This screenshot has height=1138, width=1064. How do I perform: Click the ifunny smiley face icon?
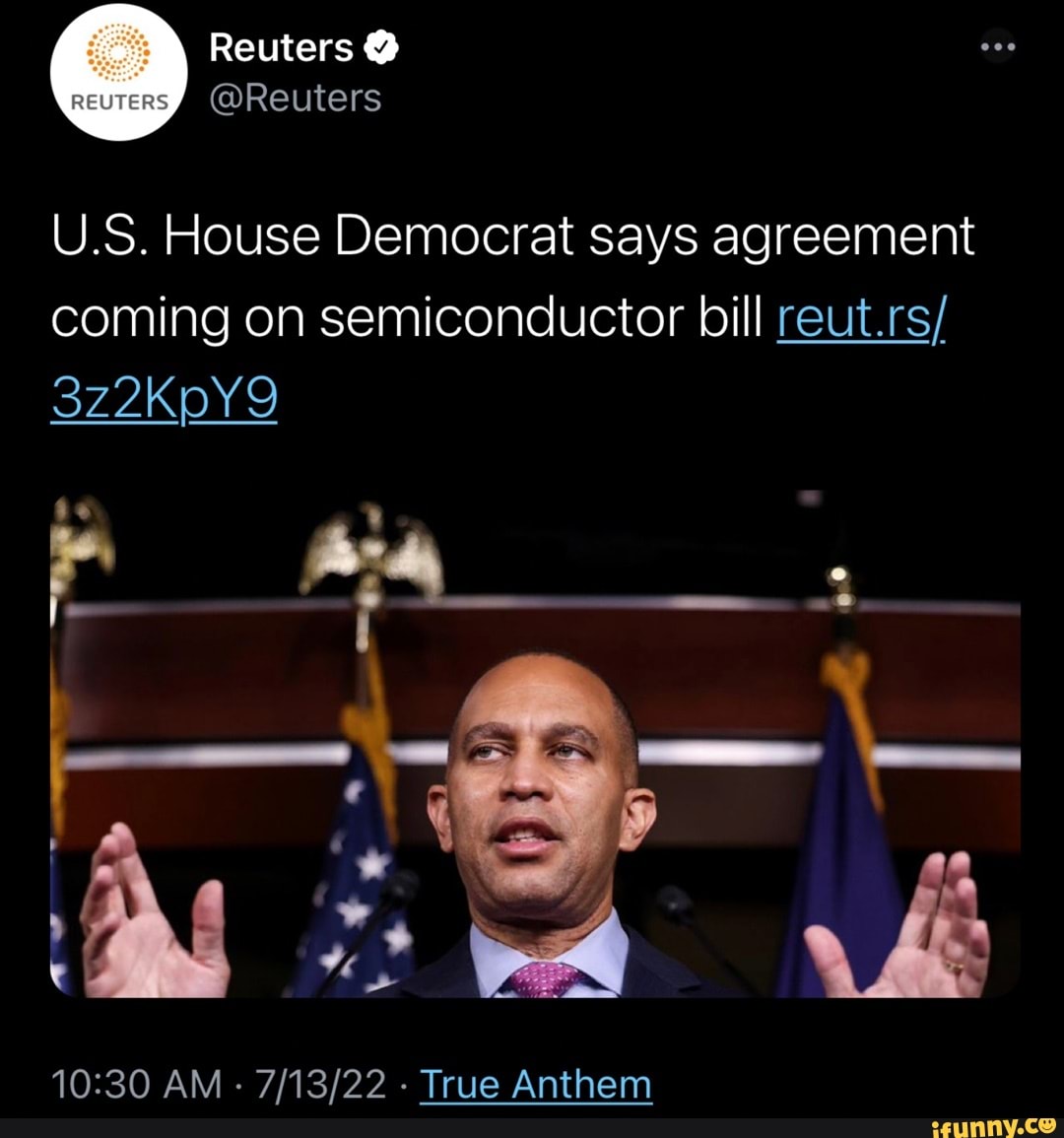click(x=1047, y=1125)
